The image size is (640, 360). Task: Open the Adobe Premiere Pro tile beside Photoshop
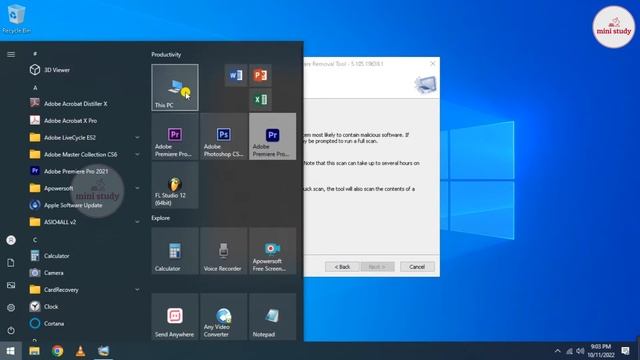tap(175, 136)
